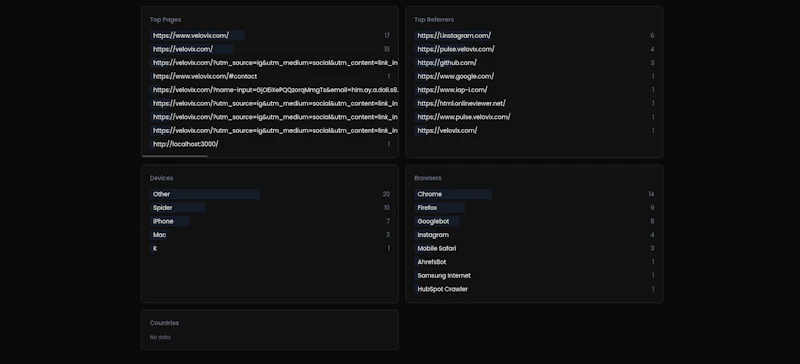This screenshot has height=364, width=800.
Task: Select the K device row
Action: pos(270,249)
